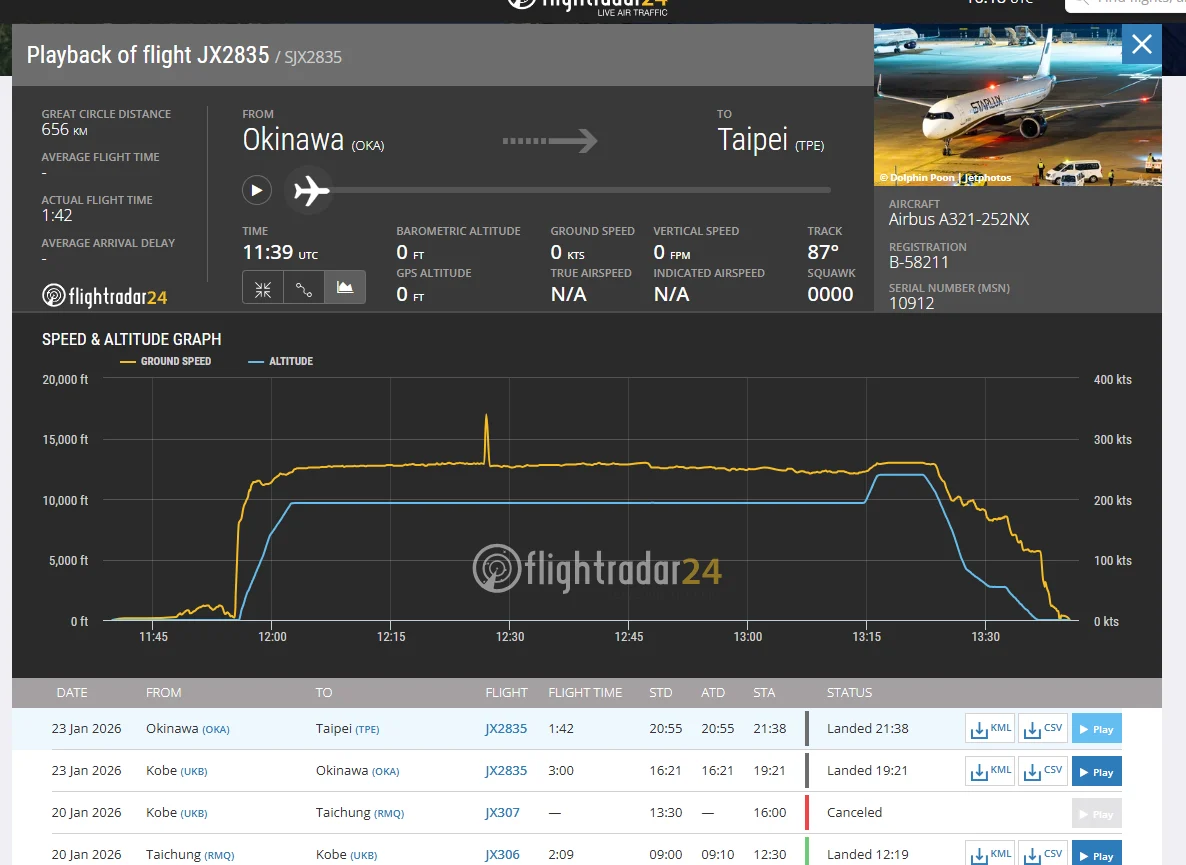Download KML for Taichung to Kobe JX306
1186x865 pixels.
(990, 854)
